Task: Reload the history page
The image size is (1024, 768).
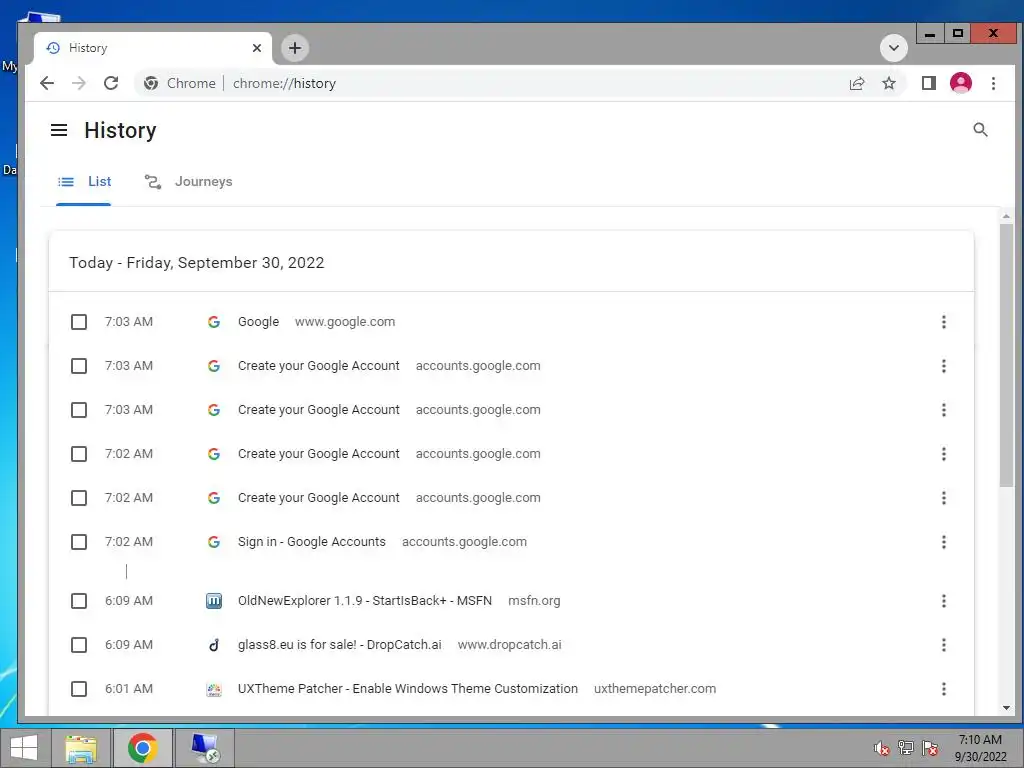Action: pos(111,83)
